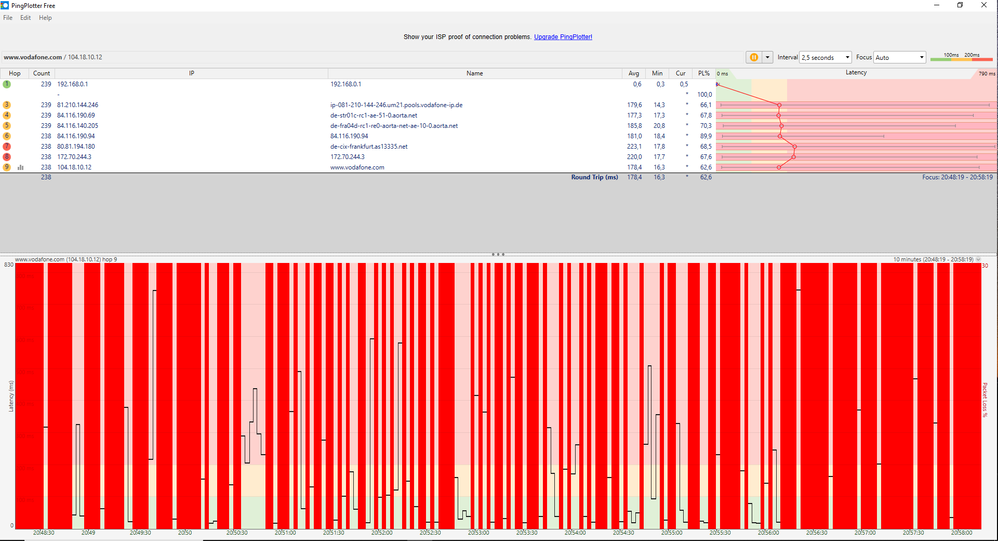Select IP 80.81.194.180
The image size is (998, 541).
point(76,146)
